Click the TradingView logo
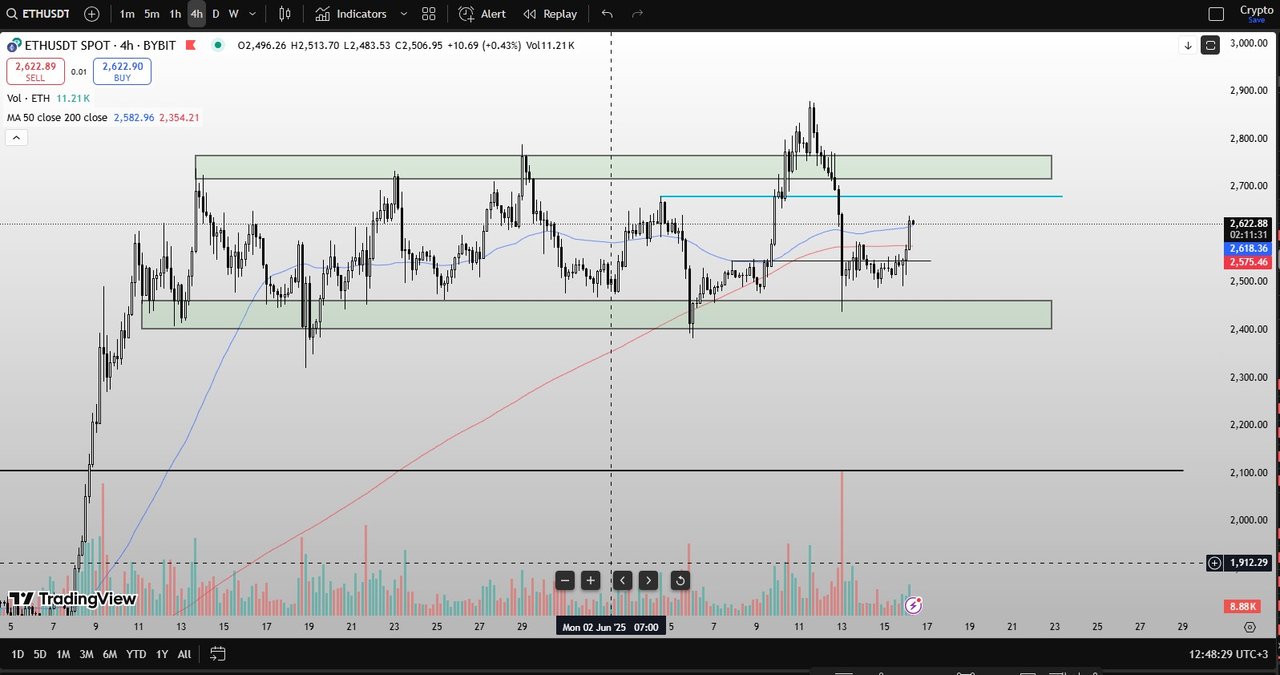This screenshot has width=1280, height=675. (72, 599)
